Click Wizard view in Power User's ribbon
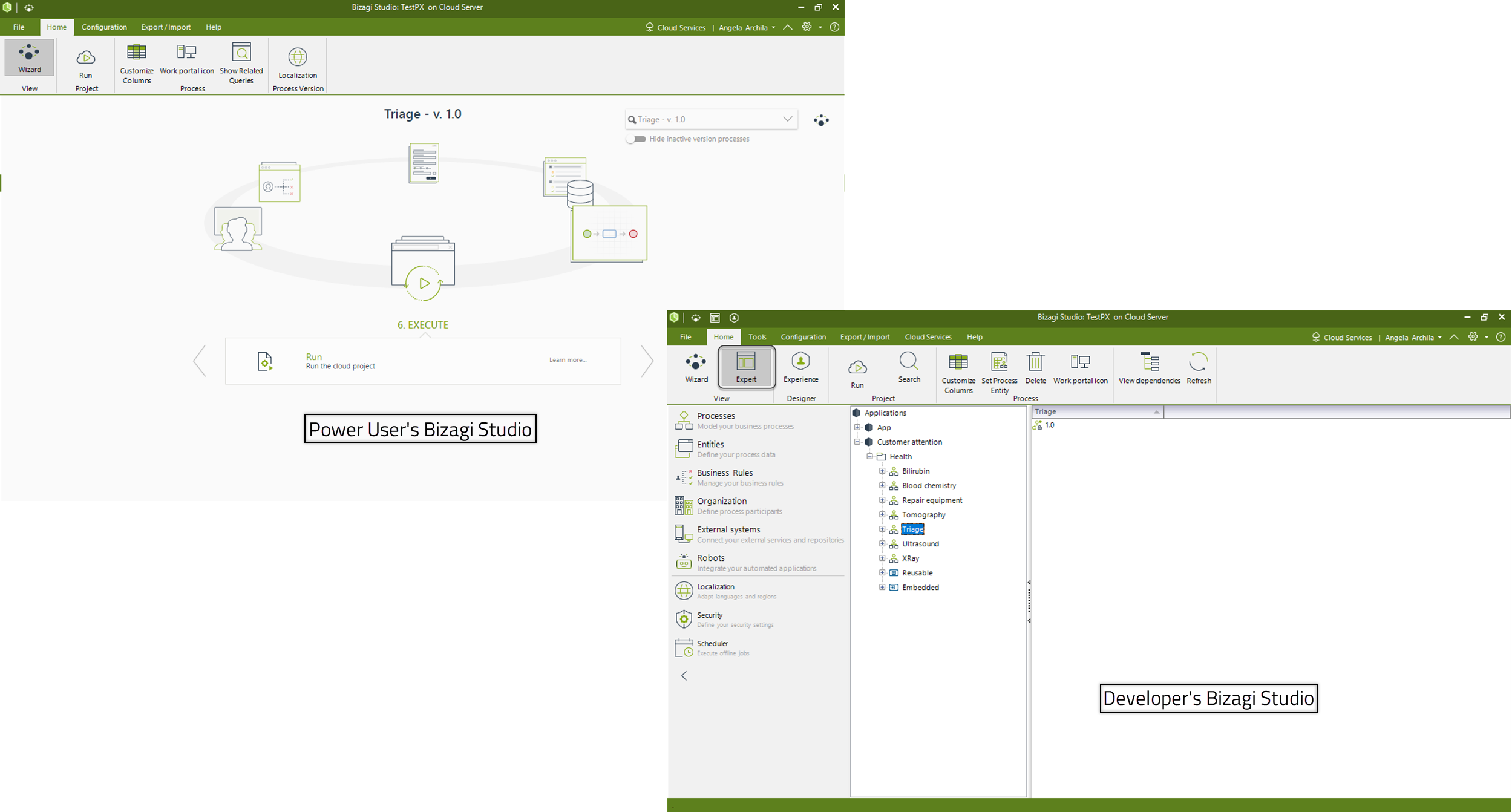The height and width of the screenshot is (812, 1512). point(29,58)
